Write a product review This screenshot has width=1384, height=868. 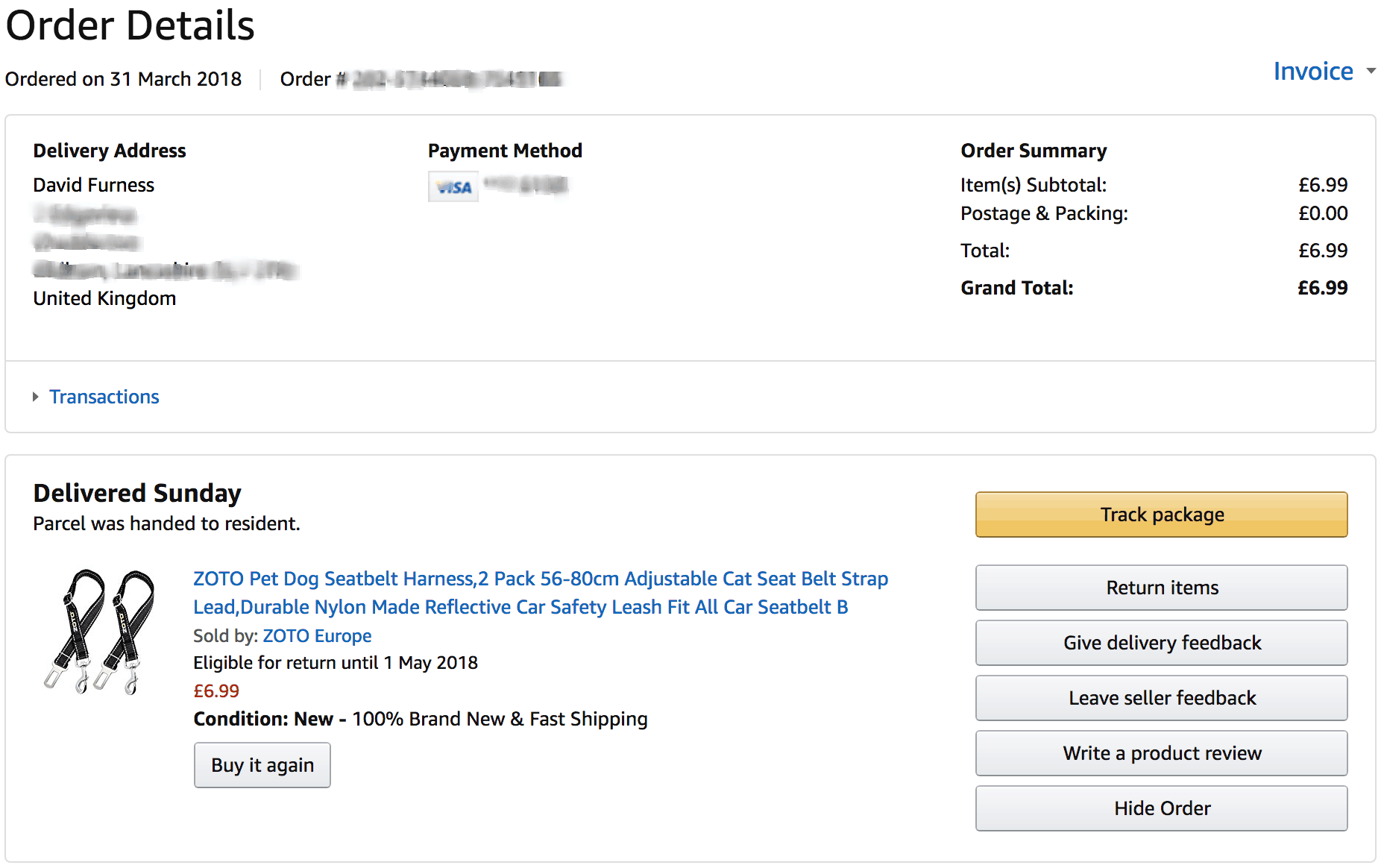click(1160, 752)
